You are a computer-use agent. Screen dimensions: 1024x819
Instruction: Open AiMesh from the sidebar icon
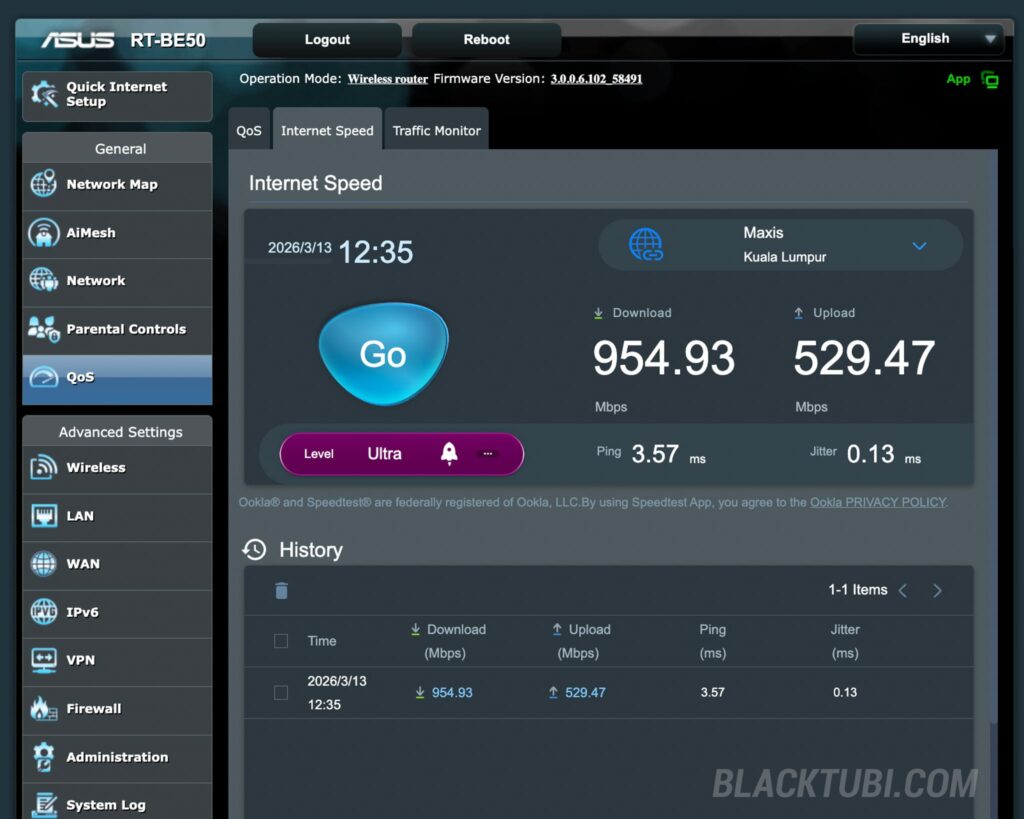[43, 233]
